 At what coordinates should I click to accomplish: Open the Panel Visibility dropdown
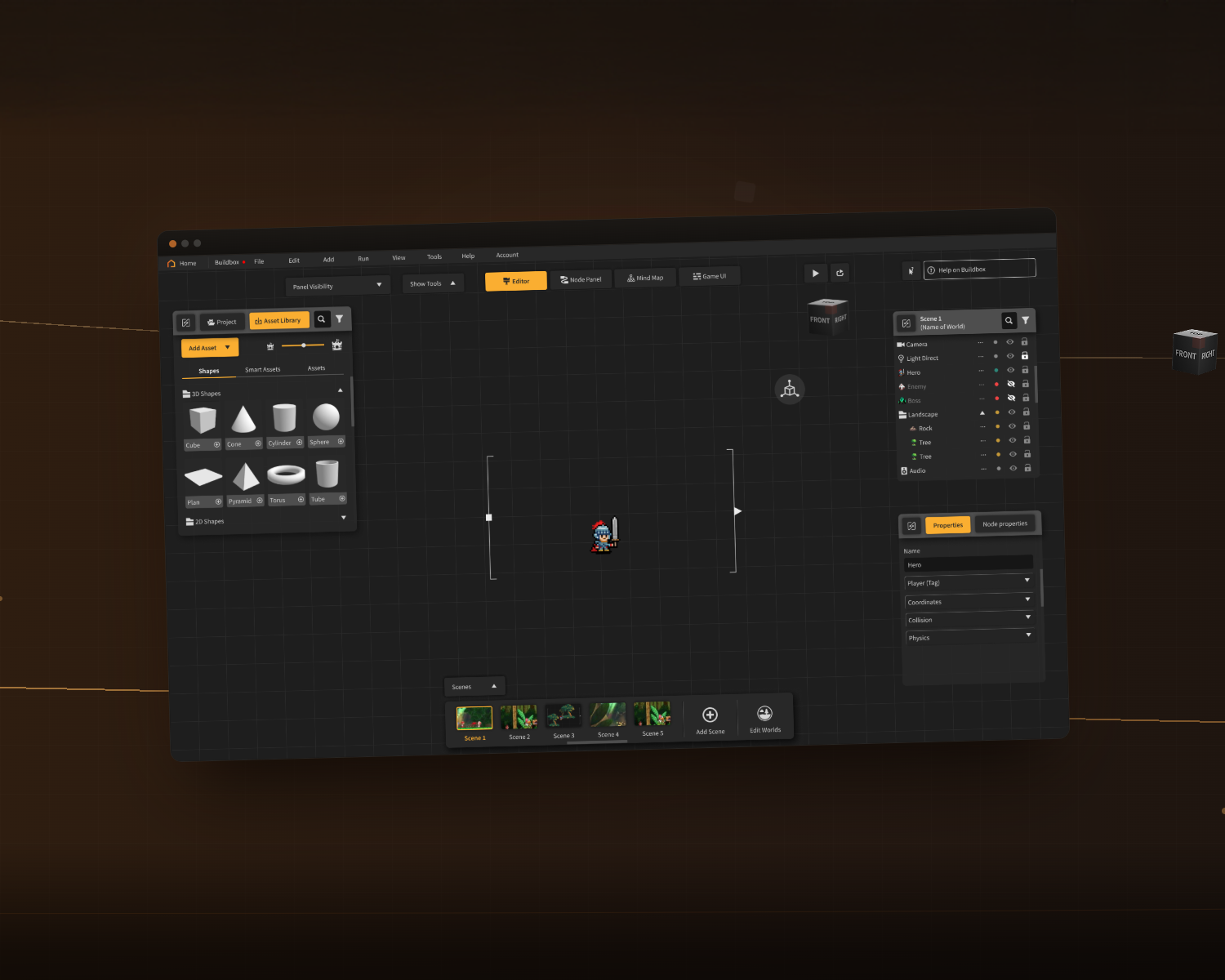tap(337, 286)
